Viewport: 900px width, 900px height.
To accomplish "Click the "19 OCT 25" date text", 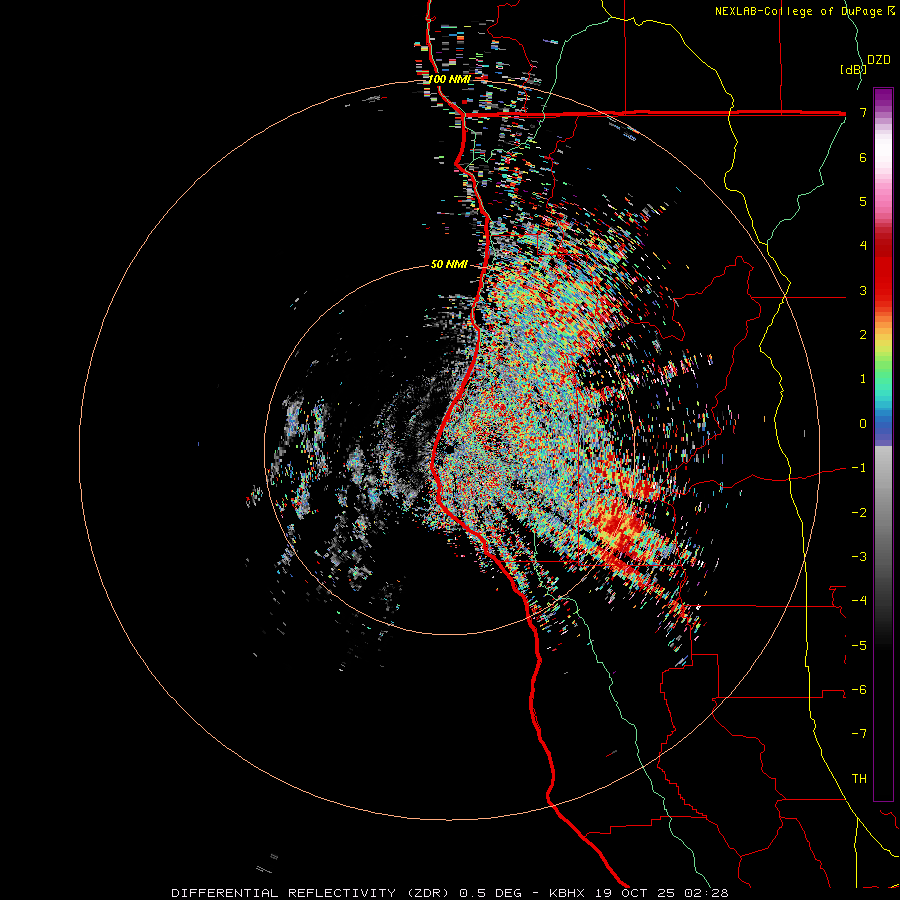I will [x=634, y=893].
